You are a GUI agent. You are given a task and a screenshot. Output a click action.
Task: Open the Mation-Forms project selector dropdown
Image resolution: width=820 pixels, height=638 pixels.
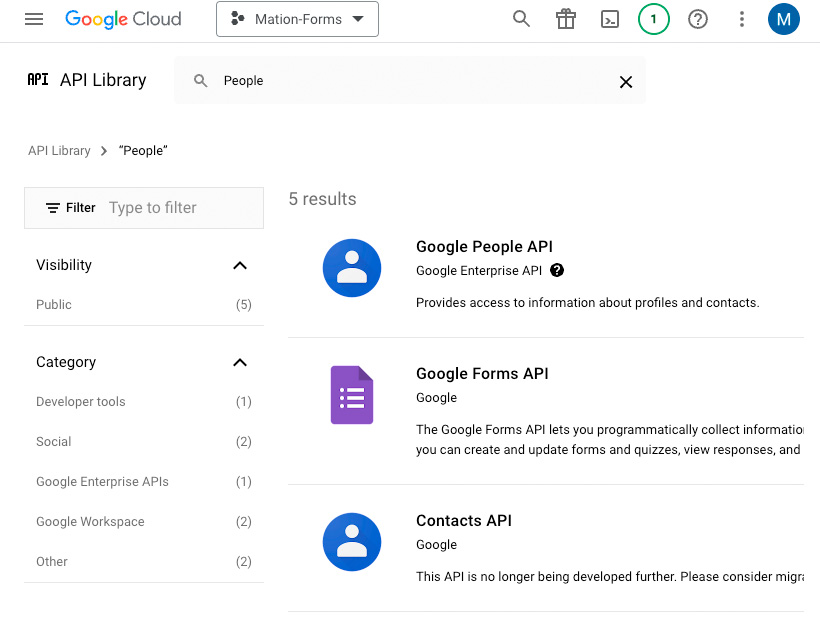(x=297, y=19)
